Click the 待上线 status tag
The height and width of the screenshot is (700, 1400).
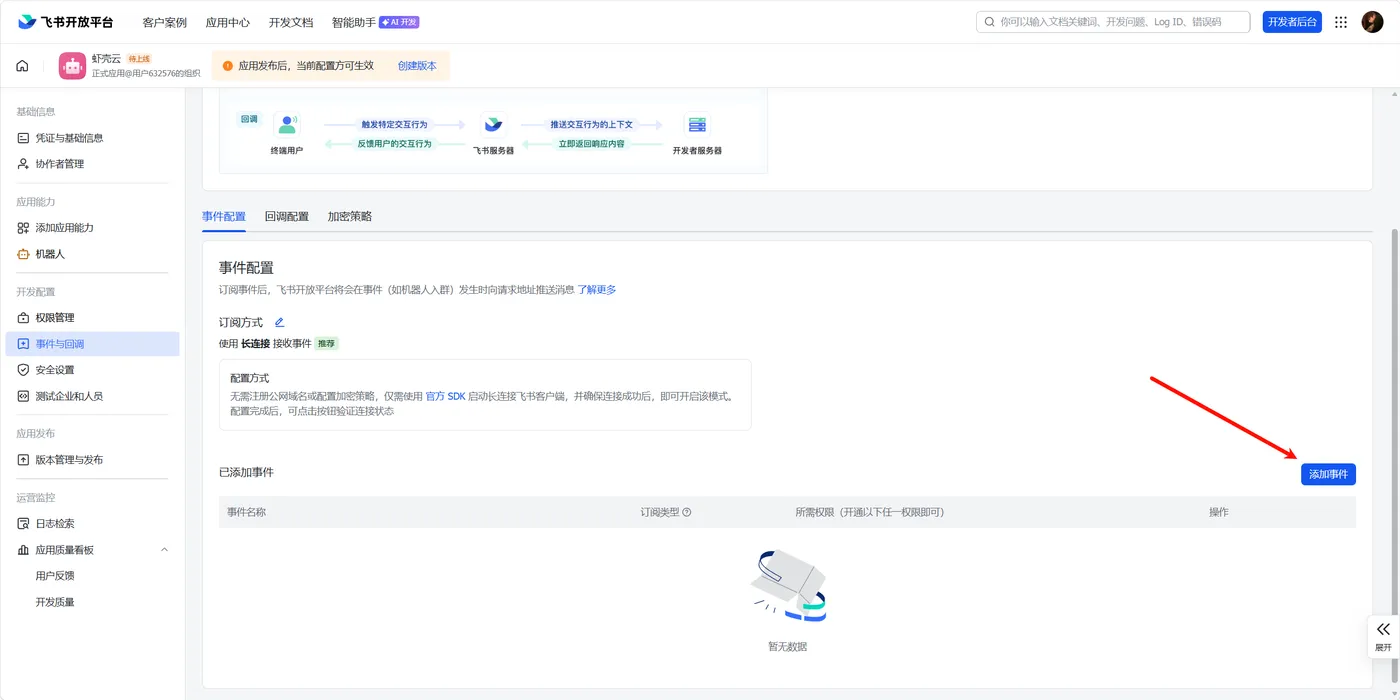click(x=139, y=59)
